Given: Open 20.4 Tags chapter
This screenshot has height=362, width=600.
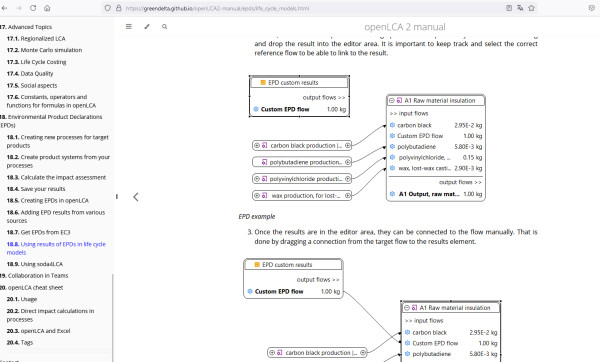Looking at the screenshot, I should click(20, 342).
